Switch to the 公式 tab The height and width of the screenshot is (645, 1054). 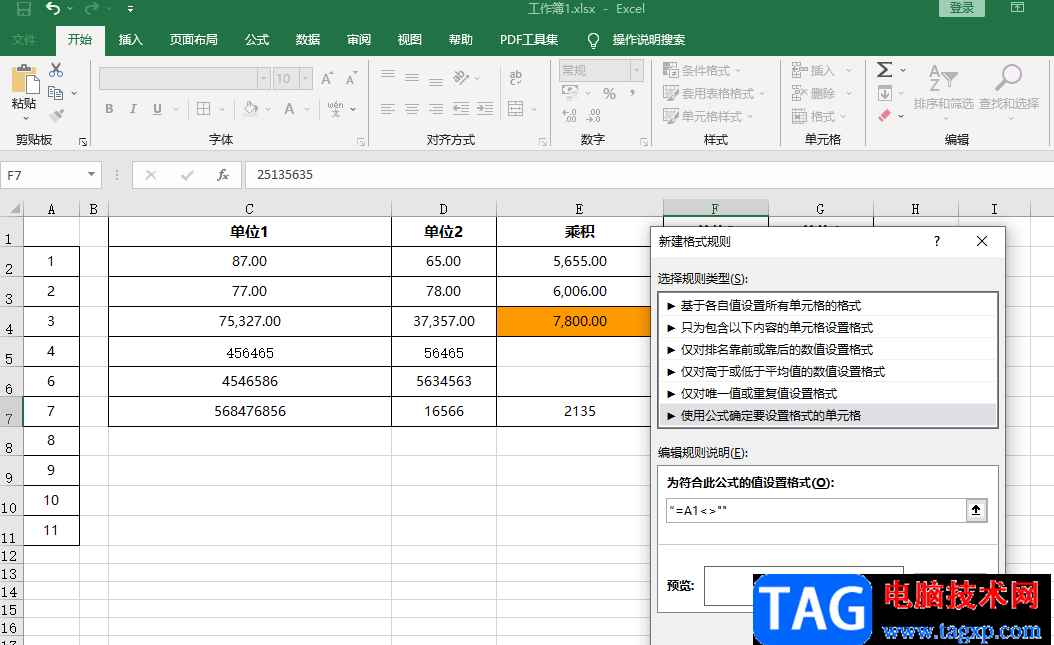[x=257, y=40]
